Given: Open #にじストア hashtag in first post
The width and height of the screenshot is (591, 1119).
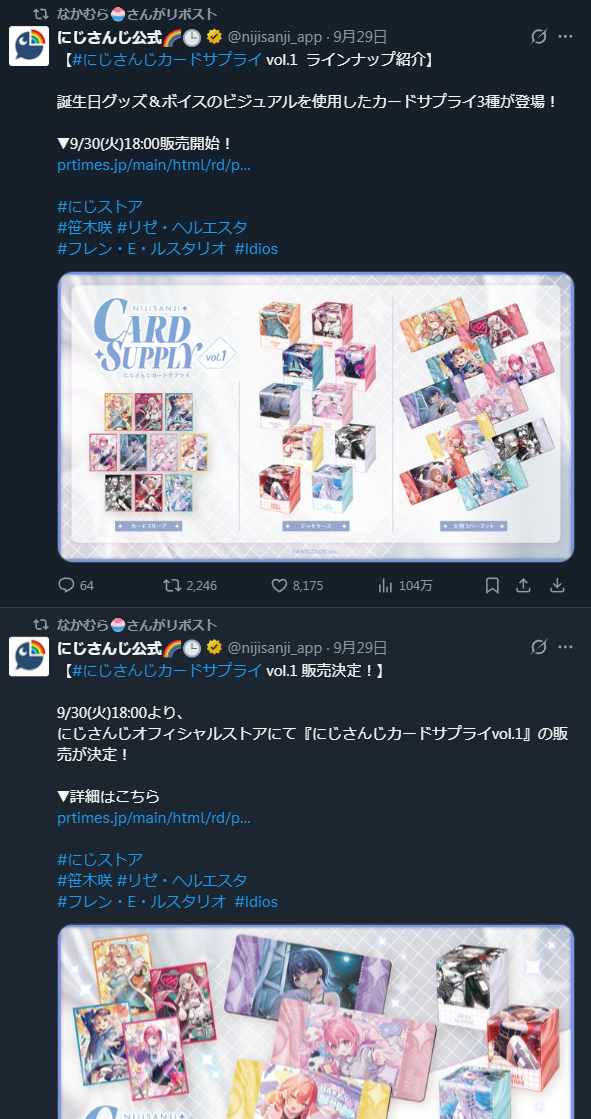Looking at the screenshot, I should [x=100, y=207].
